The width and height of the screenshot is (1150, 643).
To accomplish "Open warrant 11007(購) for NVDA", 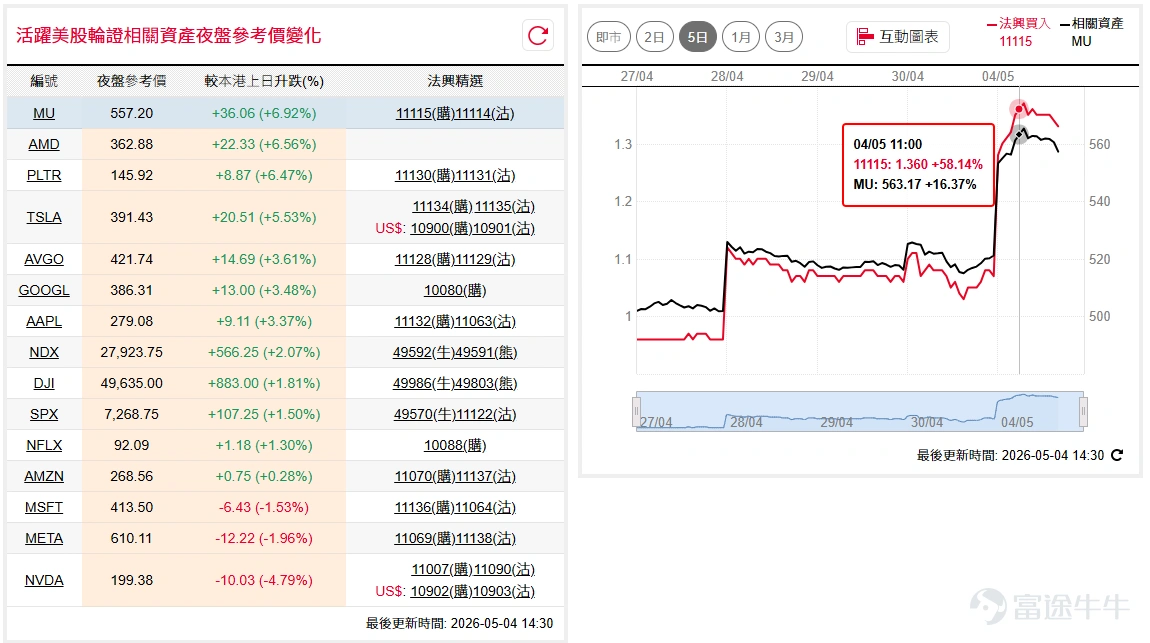I will [x=442, y=570].
